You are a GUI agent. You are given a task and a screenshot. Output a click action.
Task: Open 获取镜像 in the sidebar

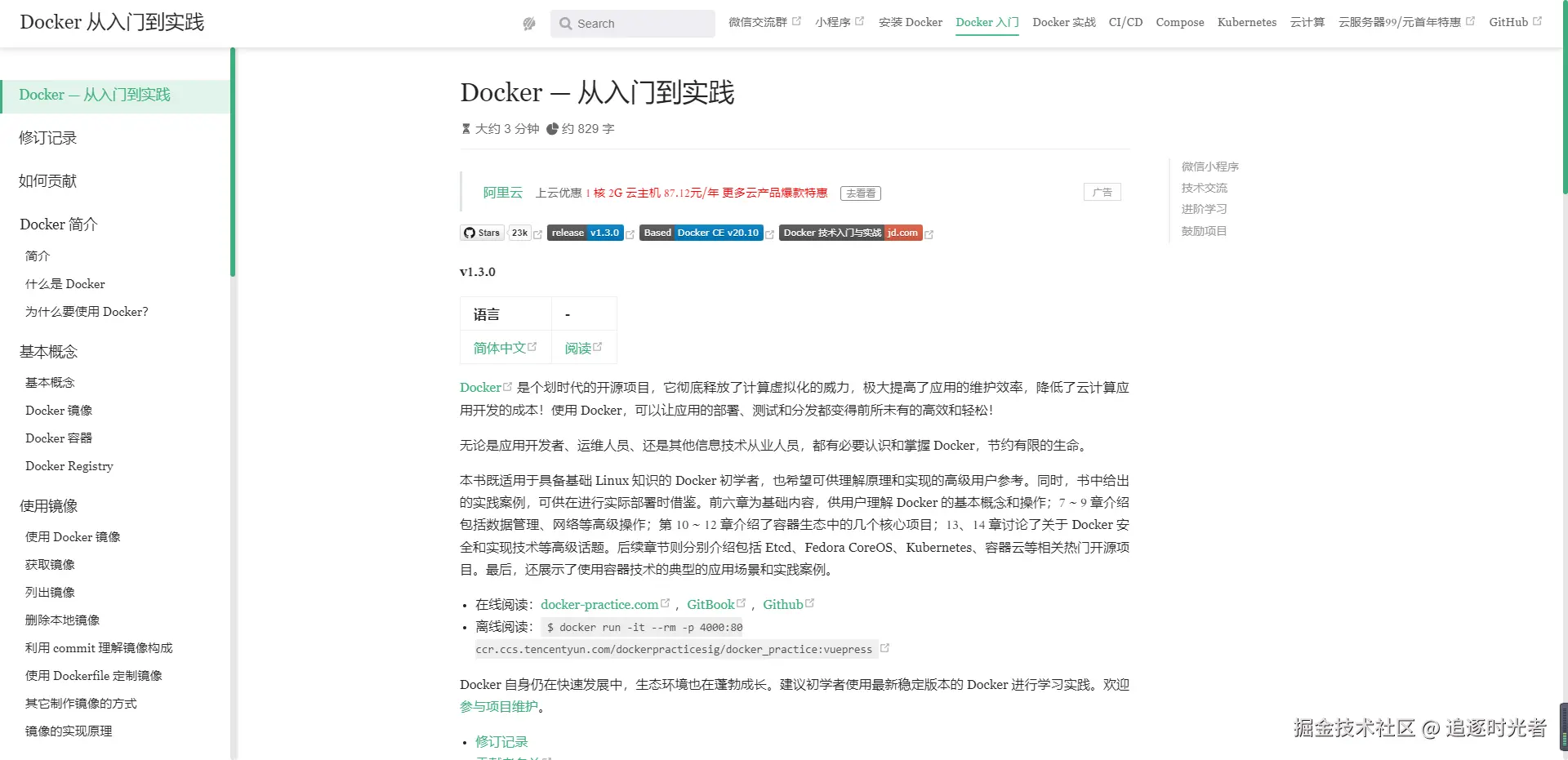[x=50, y=565]
